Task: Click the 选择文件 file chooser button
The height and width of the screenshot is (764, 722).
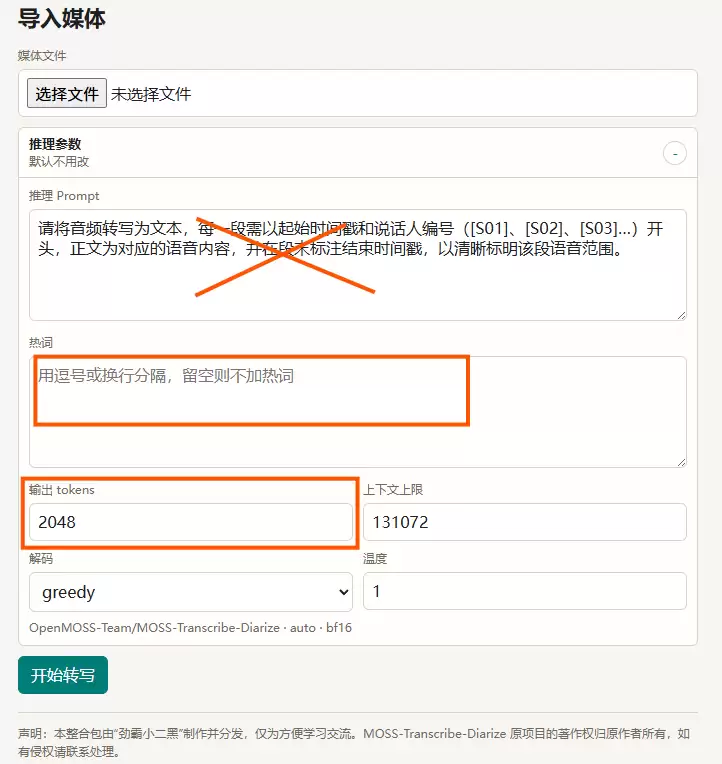Action: click(x=67, y=93)
